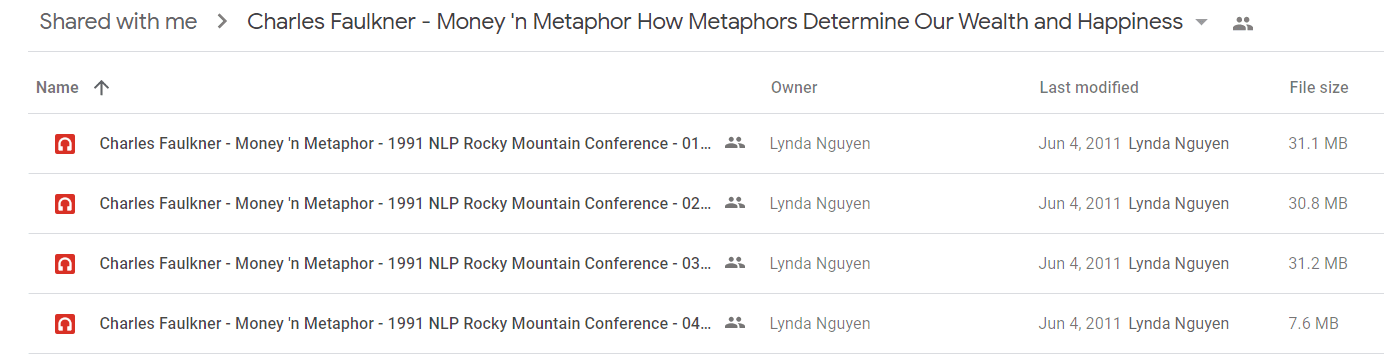Reverse sort with the Name arrow
This screenshot has width=1384, height=360.
(x=101, y=87)
